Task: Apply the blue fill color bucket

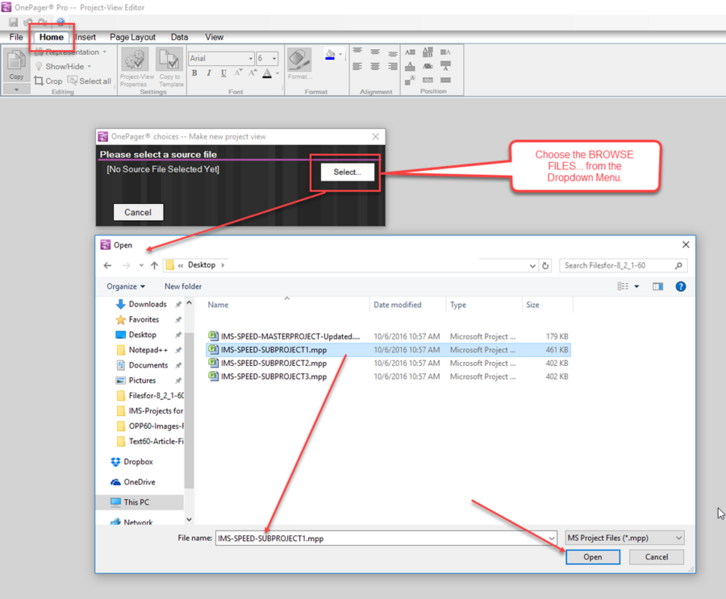Action: point(330,55)
